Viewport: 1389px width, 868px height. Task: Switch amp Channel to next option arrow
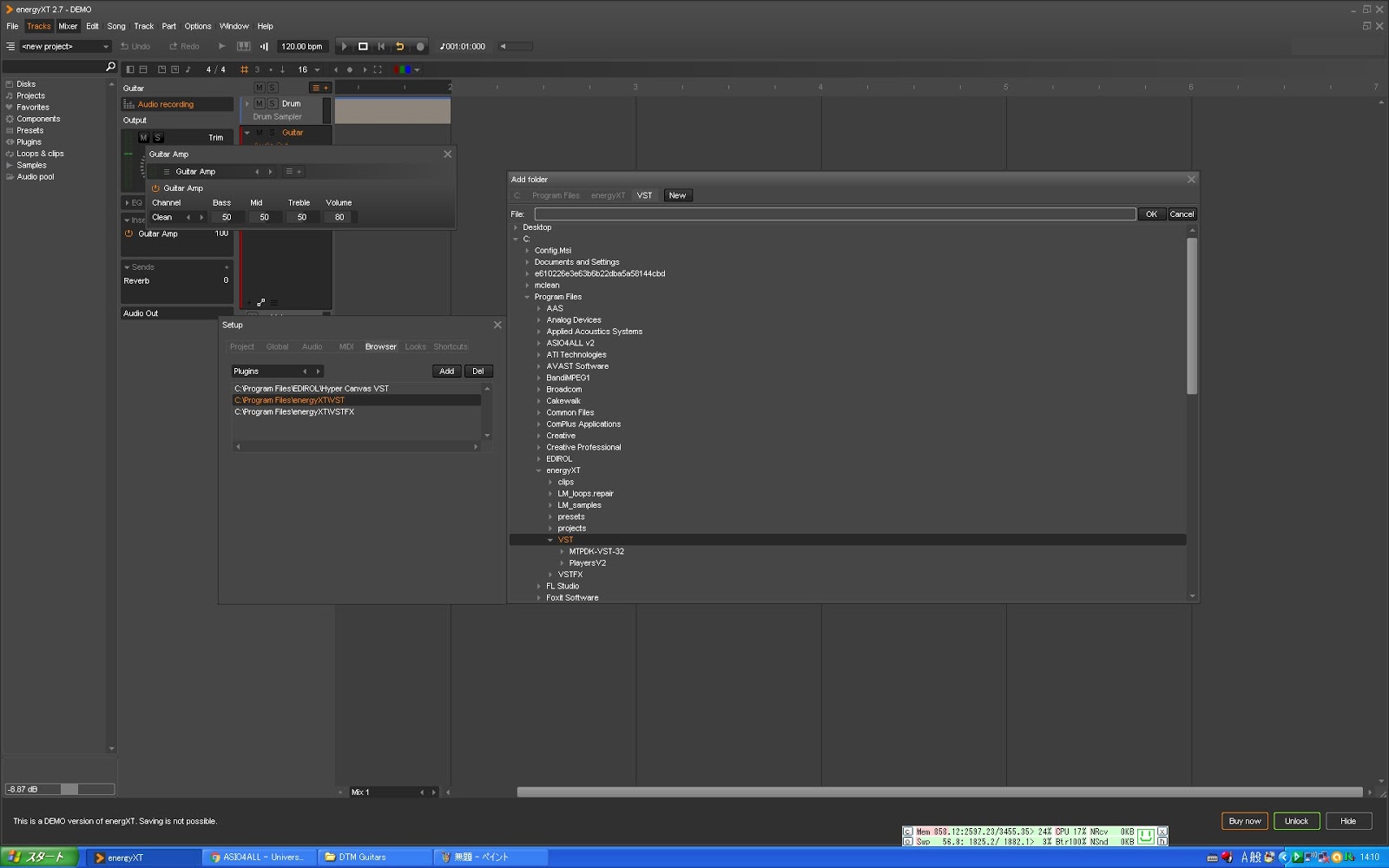coord(201,218)
